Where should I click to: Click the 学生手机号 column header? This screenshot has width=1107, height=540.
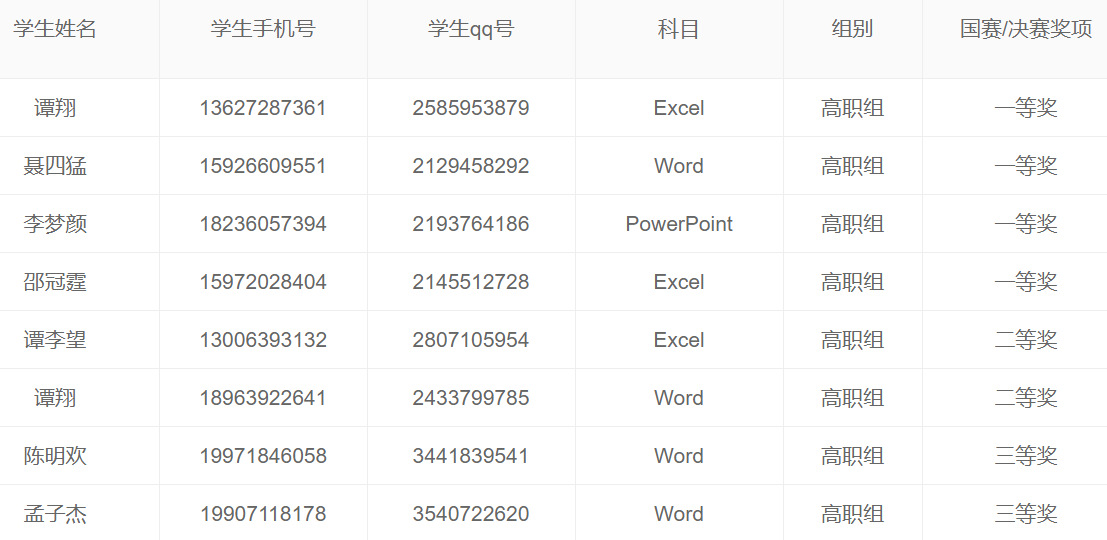tap(263, 29)
